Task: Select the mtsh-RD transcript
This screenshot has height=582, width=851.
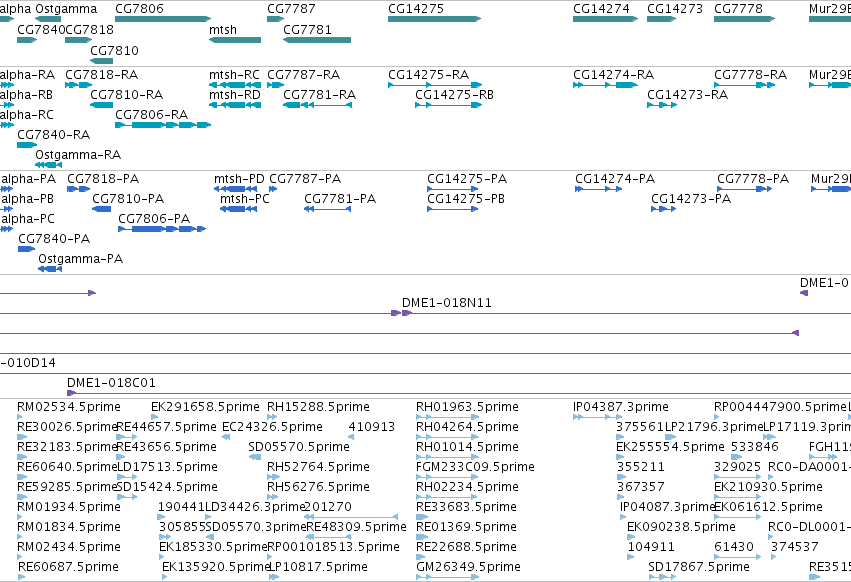Action: coord(235,105)
